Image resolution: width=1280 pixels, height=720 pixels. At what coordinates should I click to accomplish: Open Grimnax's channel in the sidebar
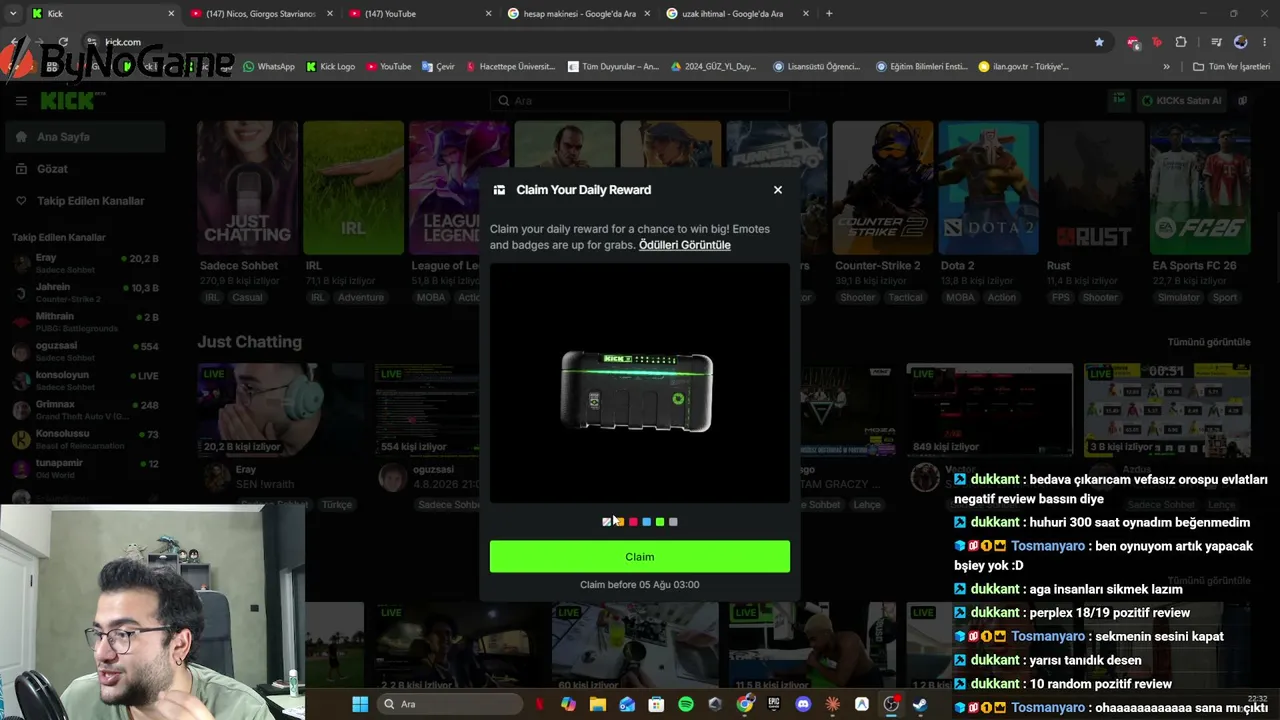click(x=85, y=410)
